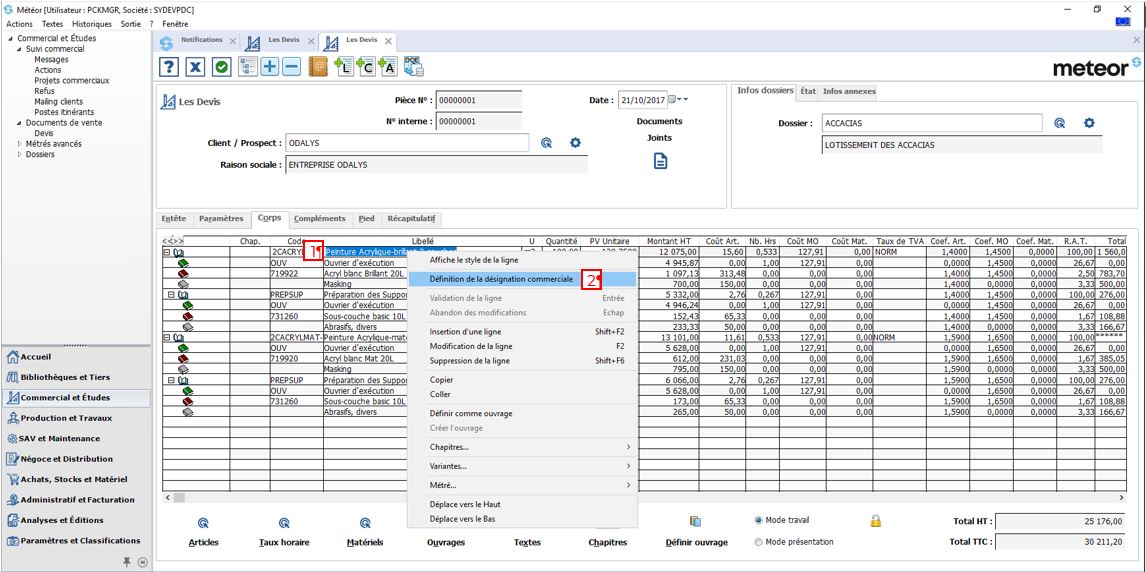The width and height of the screenshot is (1146, 572).
Task: Open gear settings next to Dossier field
Action: (x=1089, y=123)
